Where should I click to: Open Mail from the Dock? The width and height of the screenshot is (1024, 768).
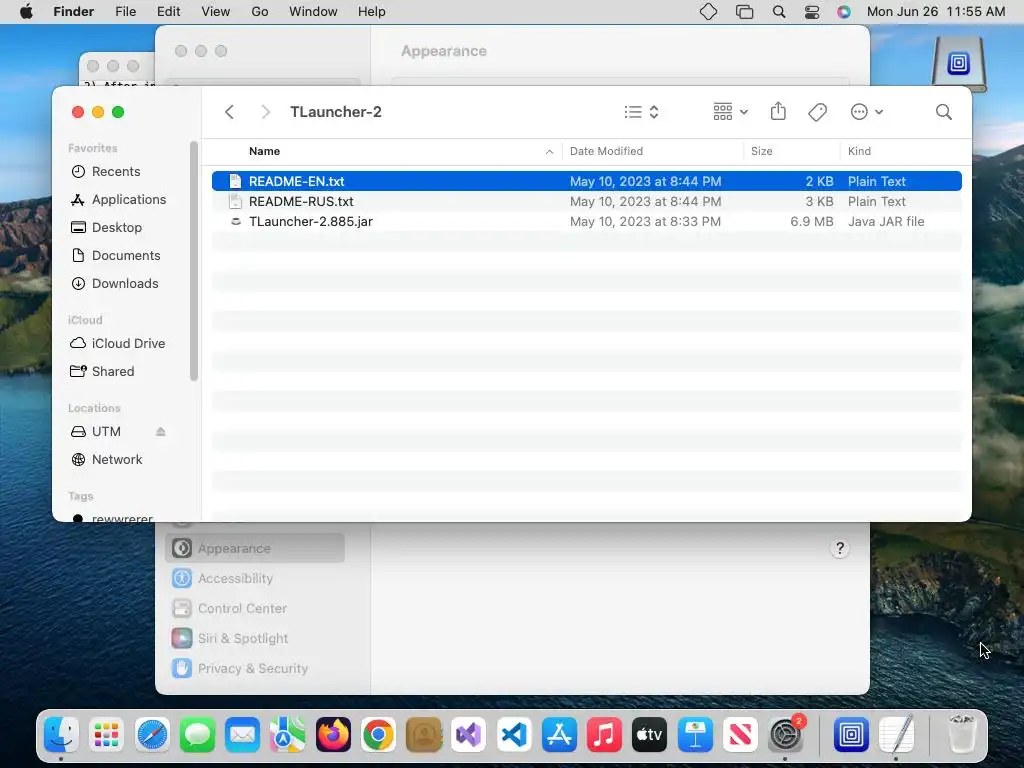(242, 734)
